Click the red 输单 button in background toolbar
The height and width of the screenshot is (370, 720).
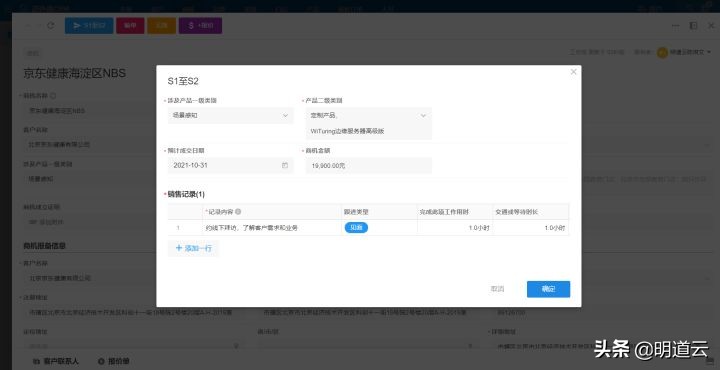(x=130, y=26)
